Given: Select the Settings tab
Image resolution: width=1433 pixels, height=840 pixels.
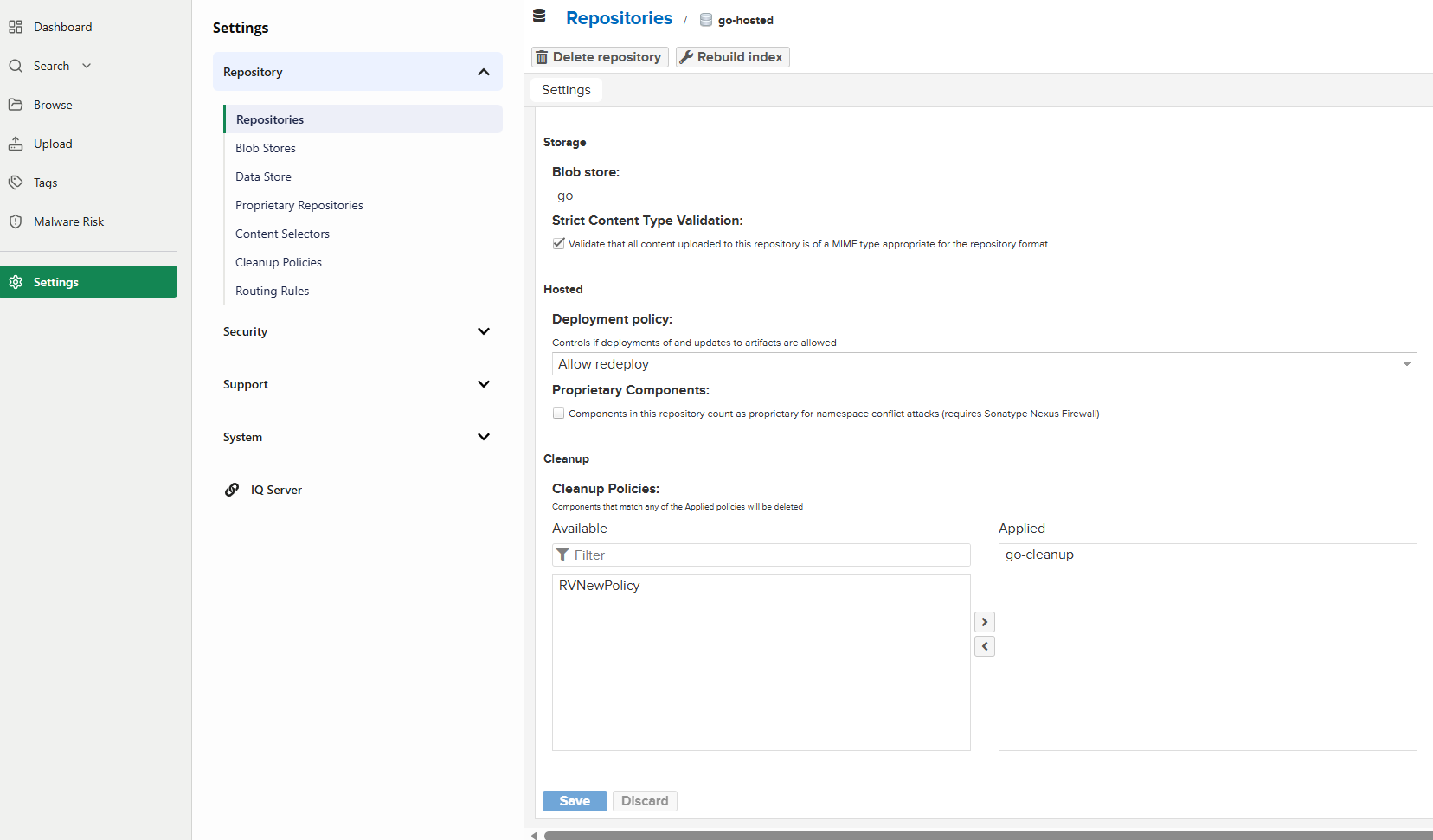Looking at the screenshot, I should (x=566, y=90).
